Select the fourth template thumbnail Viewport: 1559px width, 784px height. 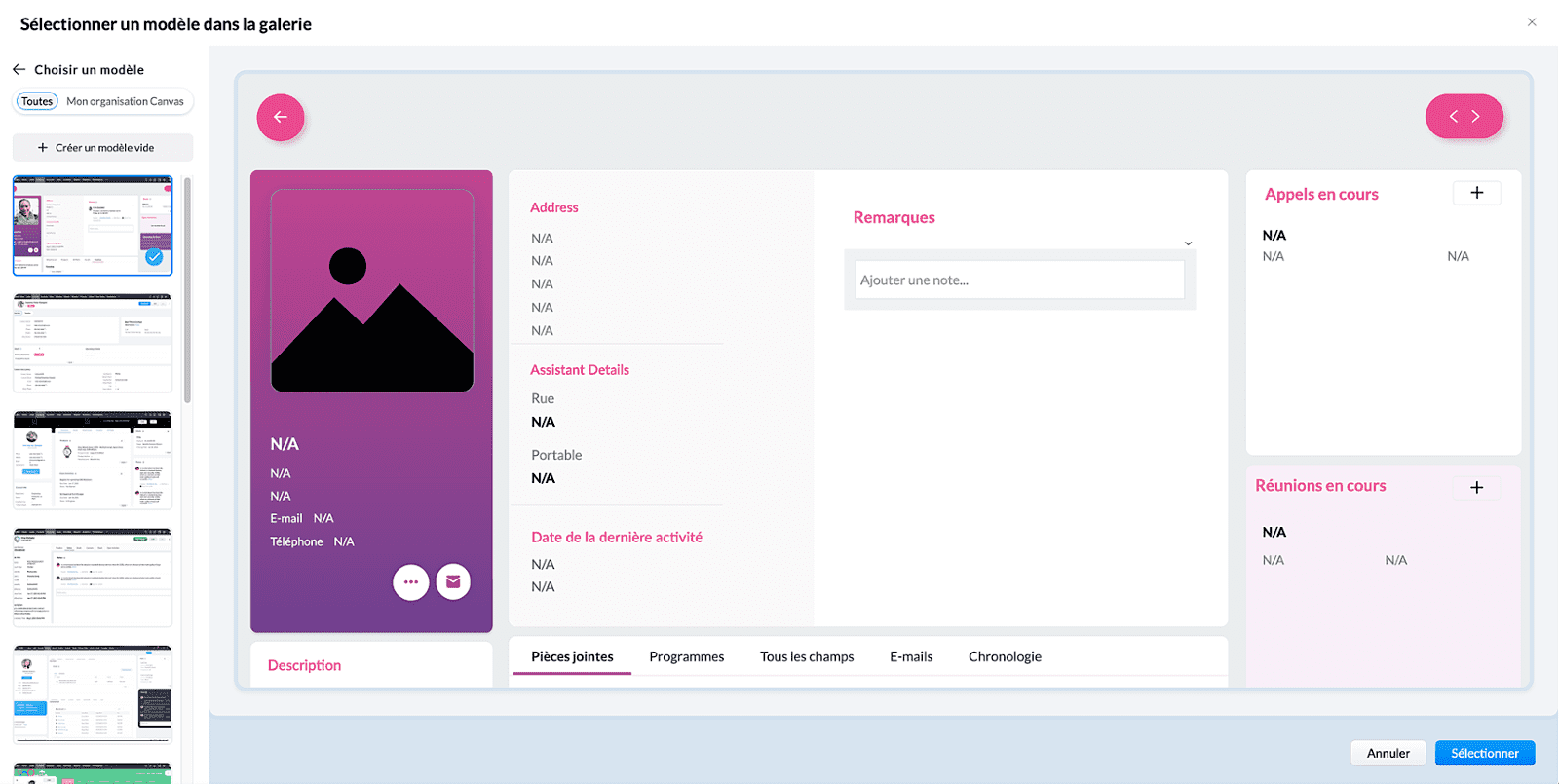pyautogui.click(x=93, y=578)
